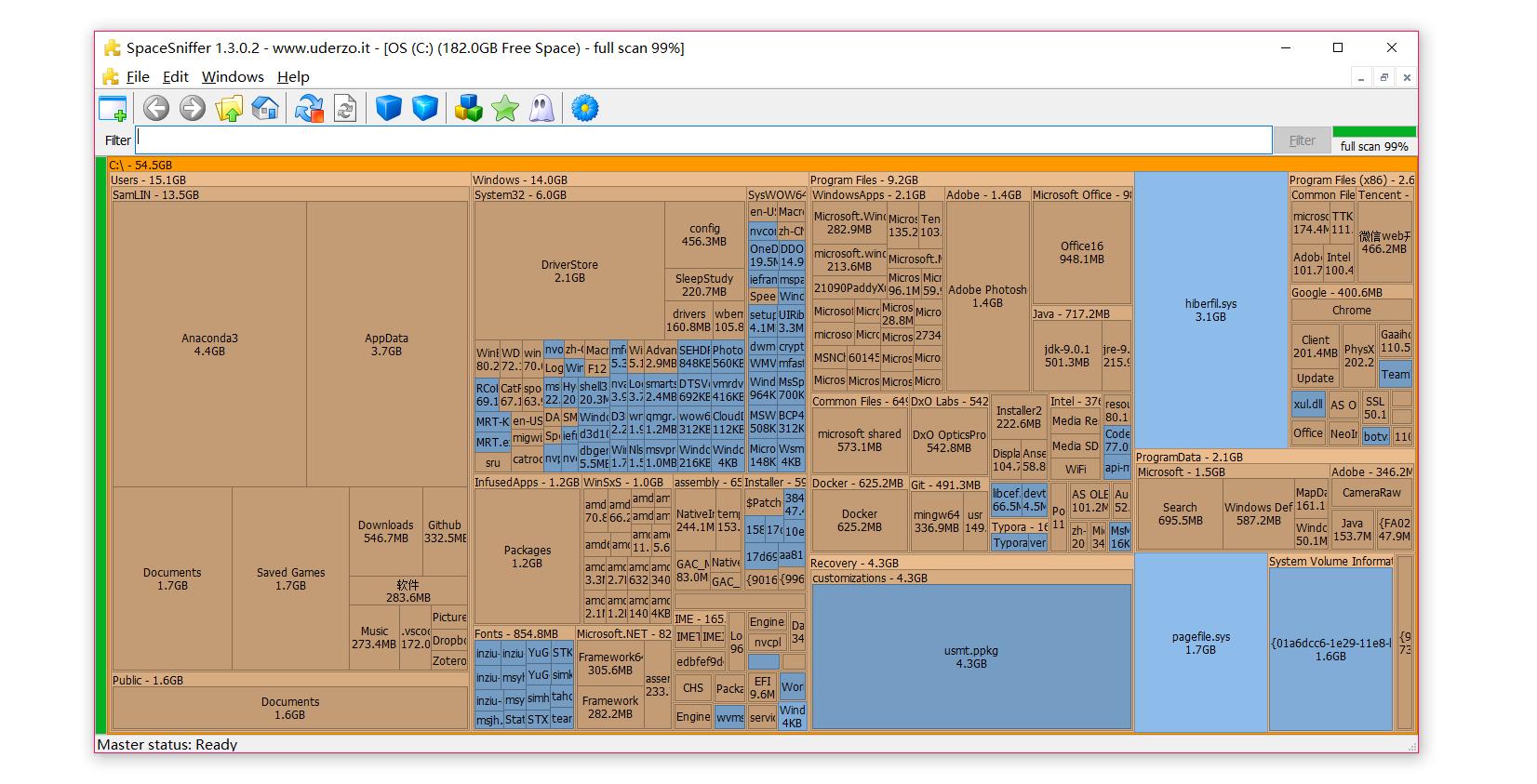Screen dimensions: 1537x784
Task: Restore the inner scan document window
Action: (x=1383, y=78)
